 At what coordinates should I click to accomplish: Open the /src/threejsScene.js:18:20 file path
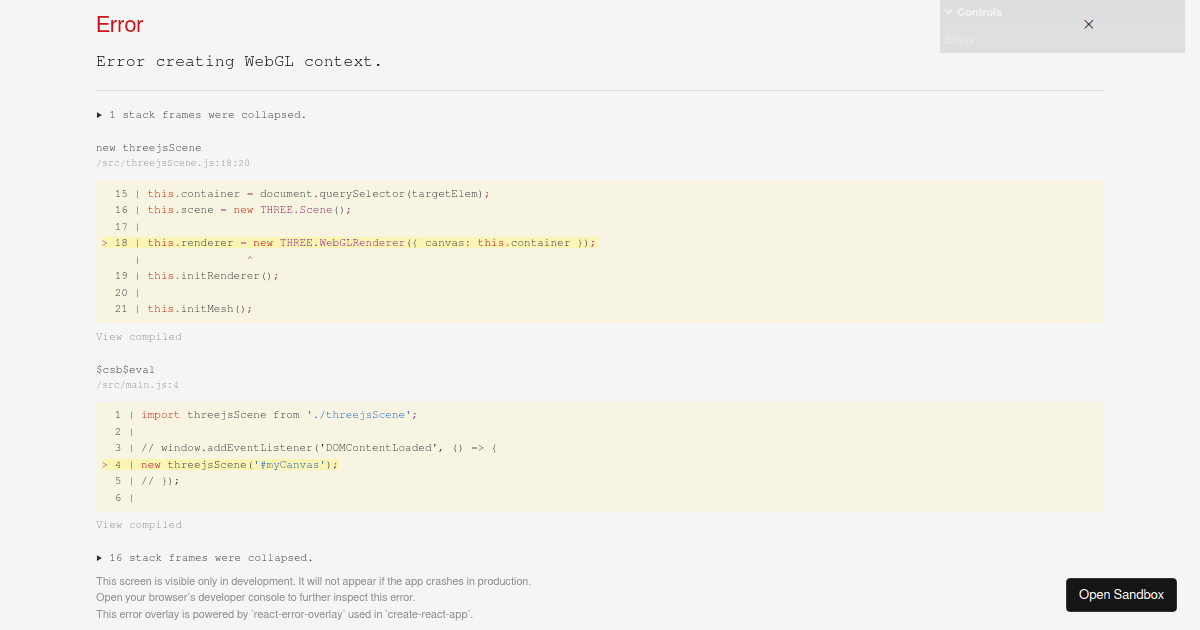coord(172,163)
